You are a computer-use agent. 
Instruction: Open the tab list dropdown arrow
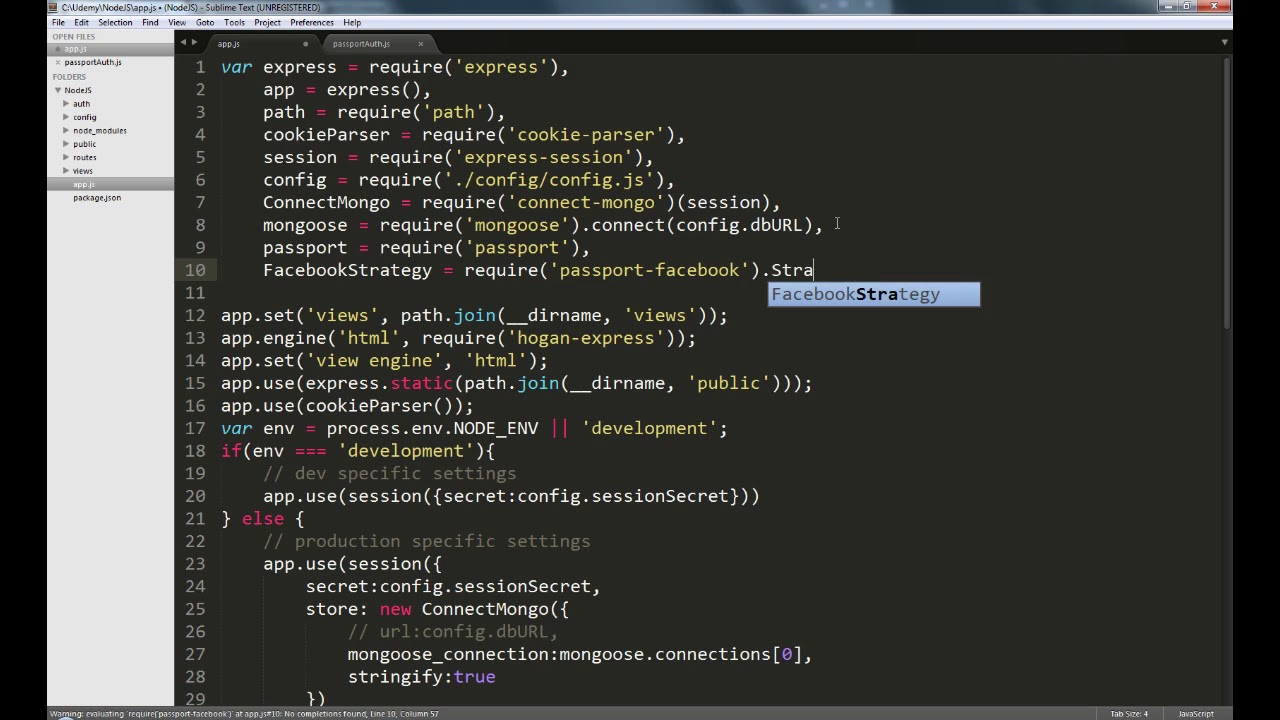(1224, 43)
